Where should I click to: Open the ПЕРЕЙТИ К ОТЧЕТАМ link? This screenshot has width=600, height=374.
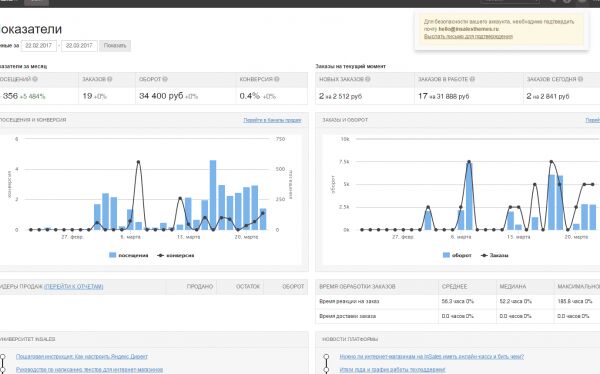[73, 286]
